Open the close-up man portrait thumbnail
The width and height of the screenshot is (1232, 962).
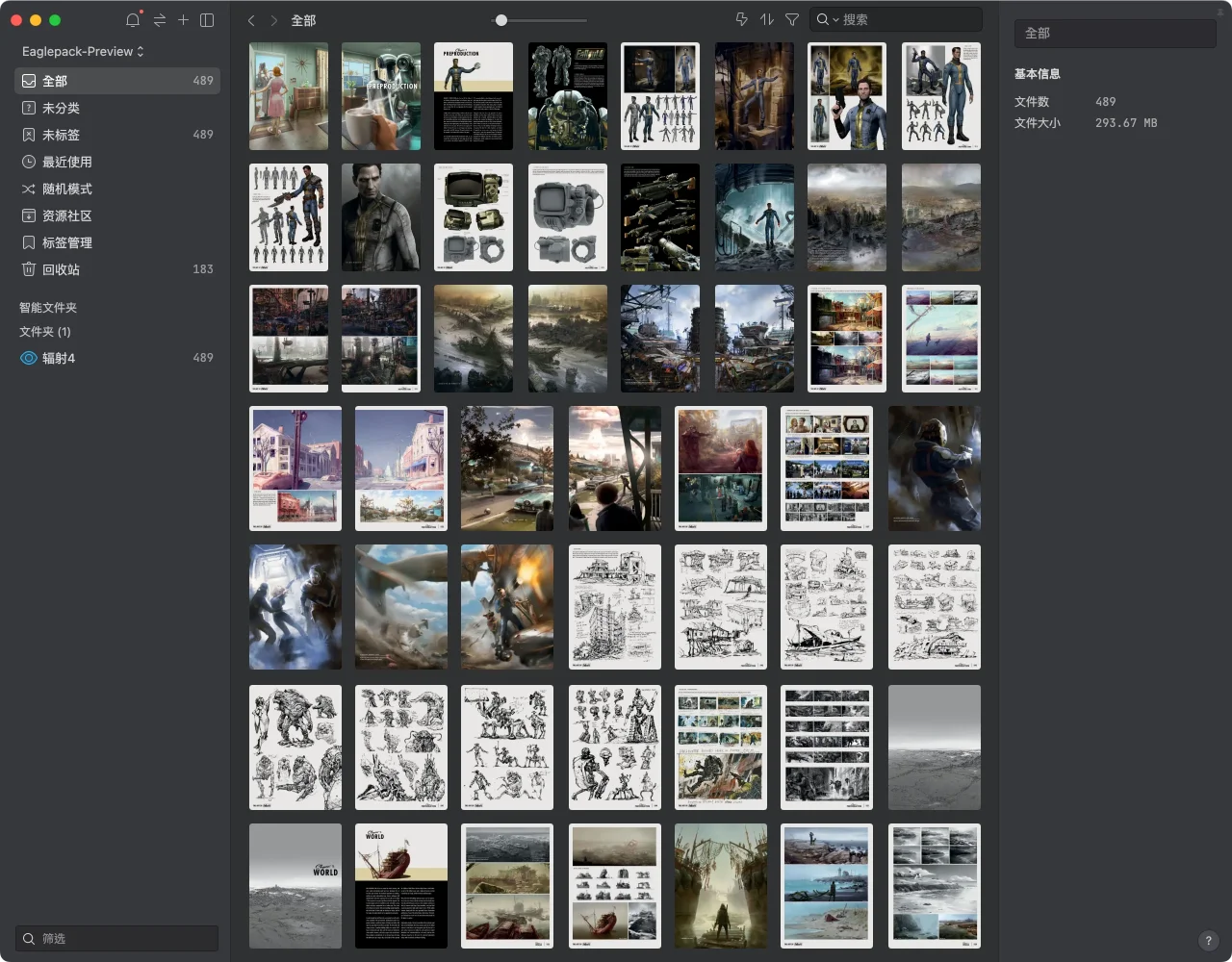point(381,217)
